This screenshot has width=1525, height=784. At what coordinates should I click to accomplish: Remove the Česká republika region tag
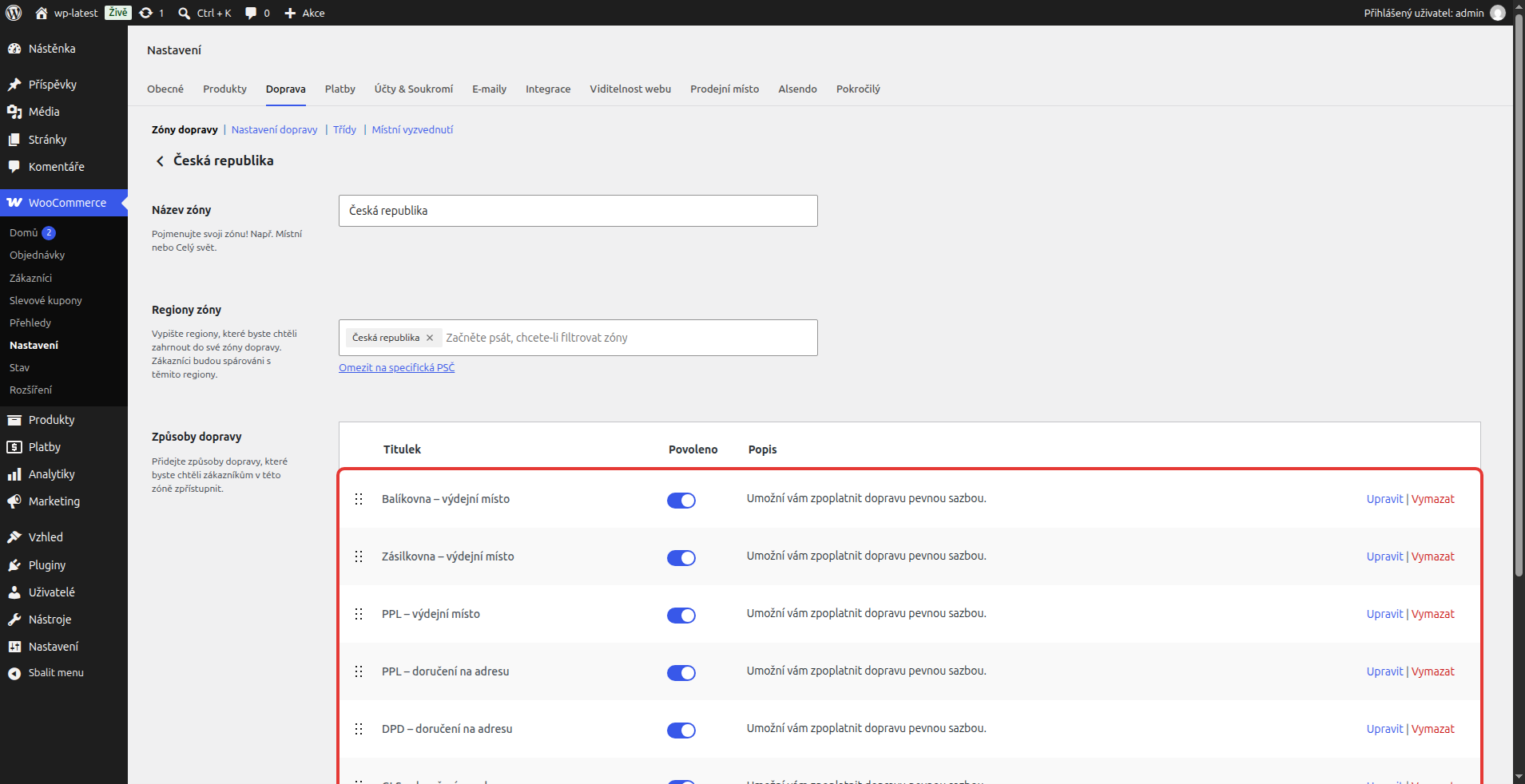click(x=430, y=338)
